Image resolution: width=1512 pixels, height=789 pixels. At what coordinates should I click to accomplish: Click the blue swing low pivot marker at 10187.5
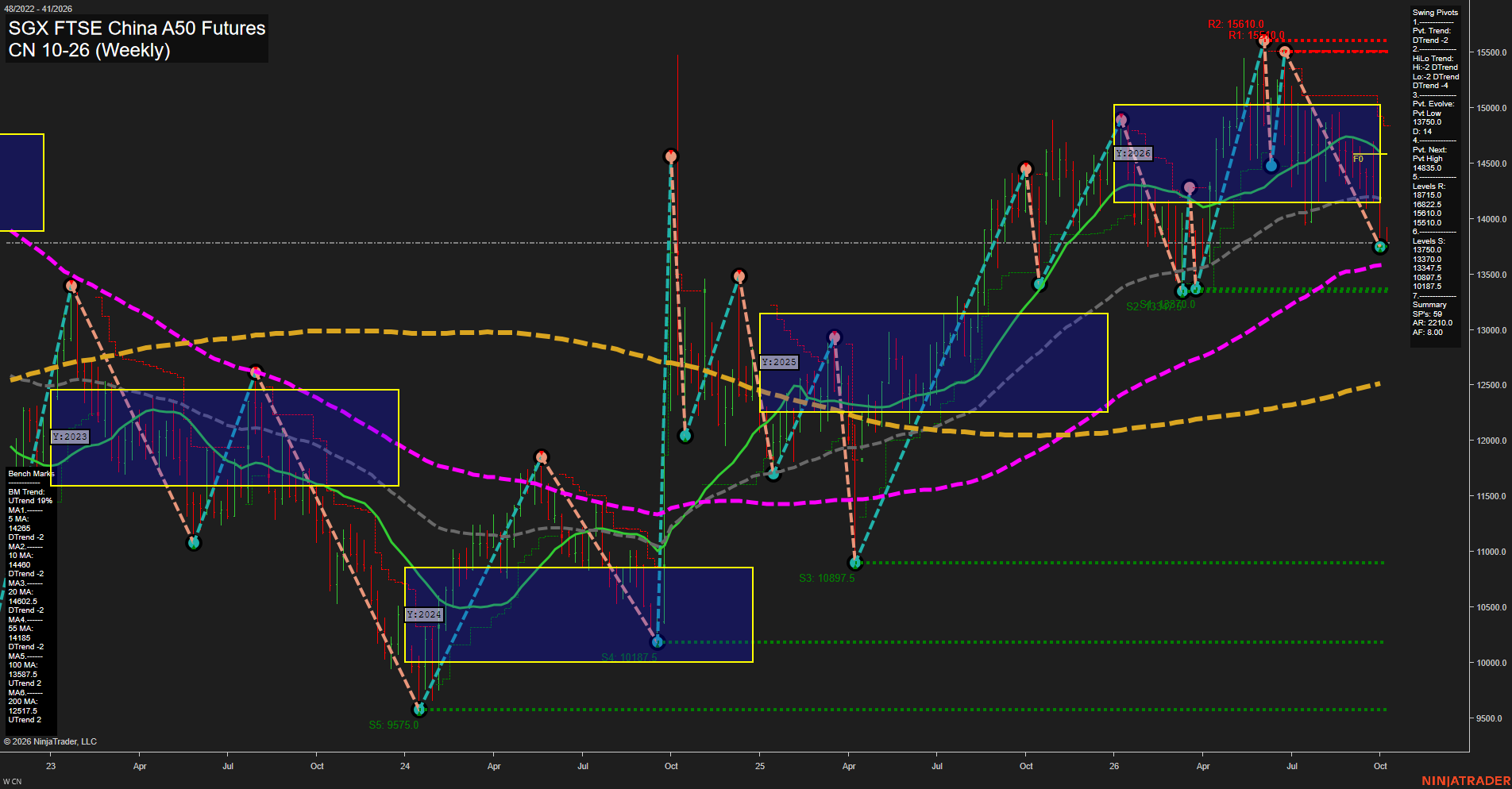(x=657, y=641)
